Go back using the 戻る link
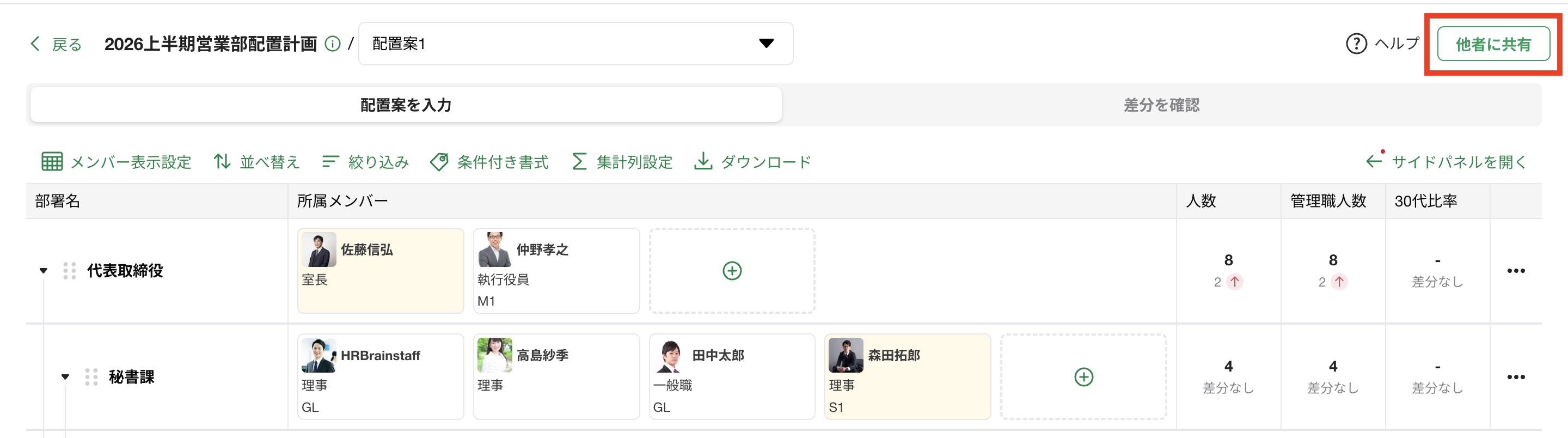This screenshot has height=438, width=1568. coord(56,44)
